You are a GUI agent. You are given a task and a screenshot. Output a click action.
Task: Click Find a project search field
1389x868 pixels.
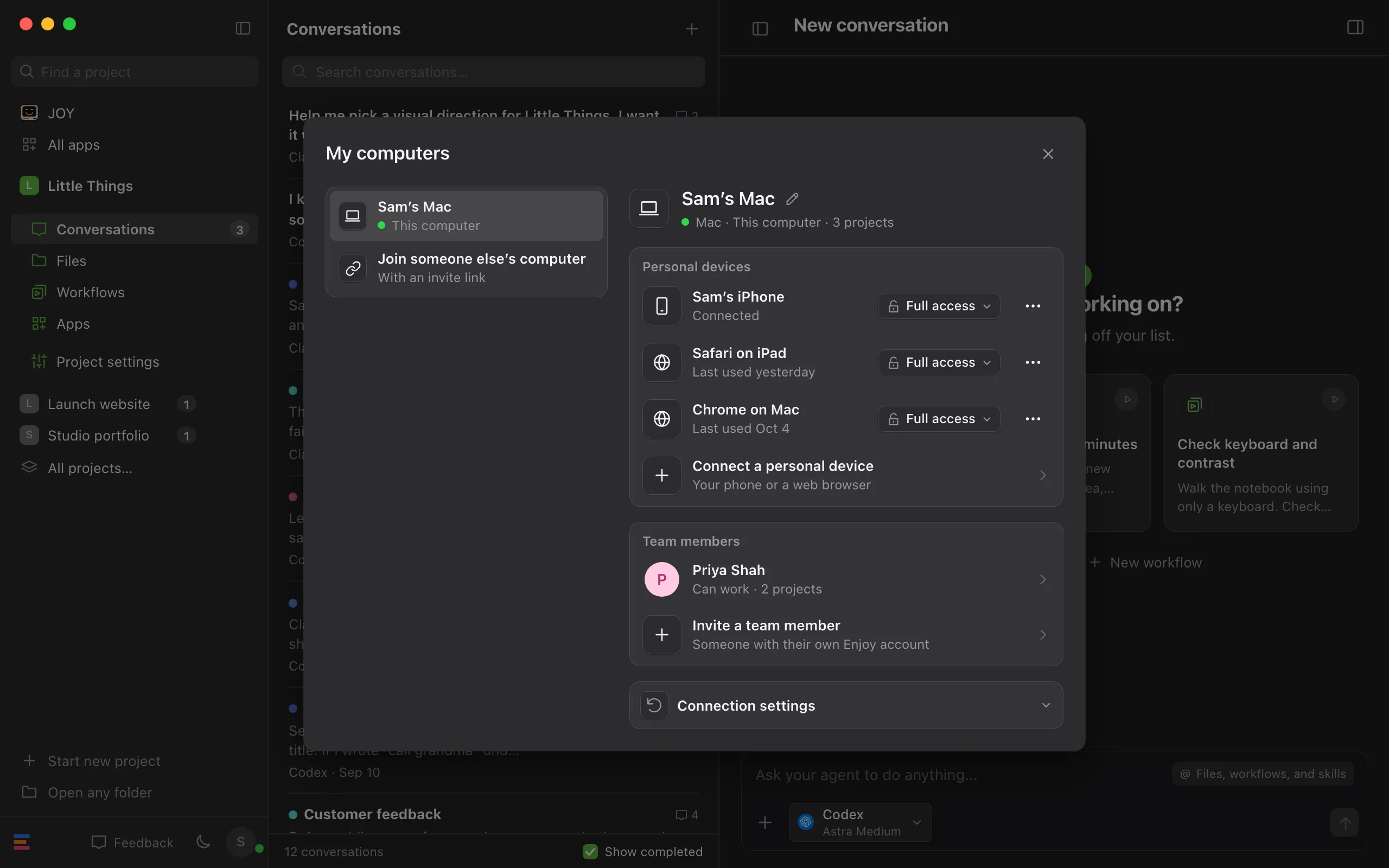point(135,72)
